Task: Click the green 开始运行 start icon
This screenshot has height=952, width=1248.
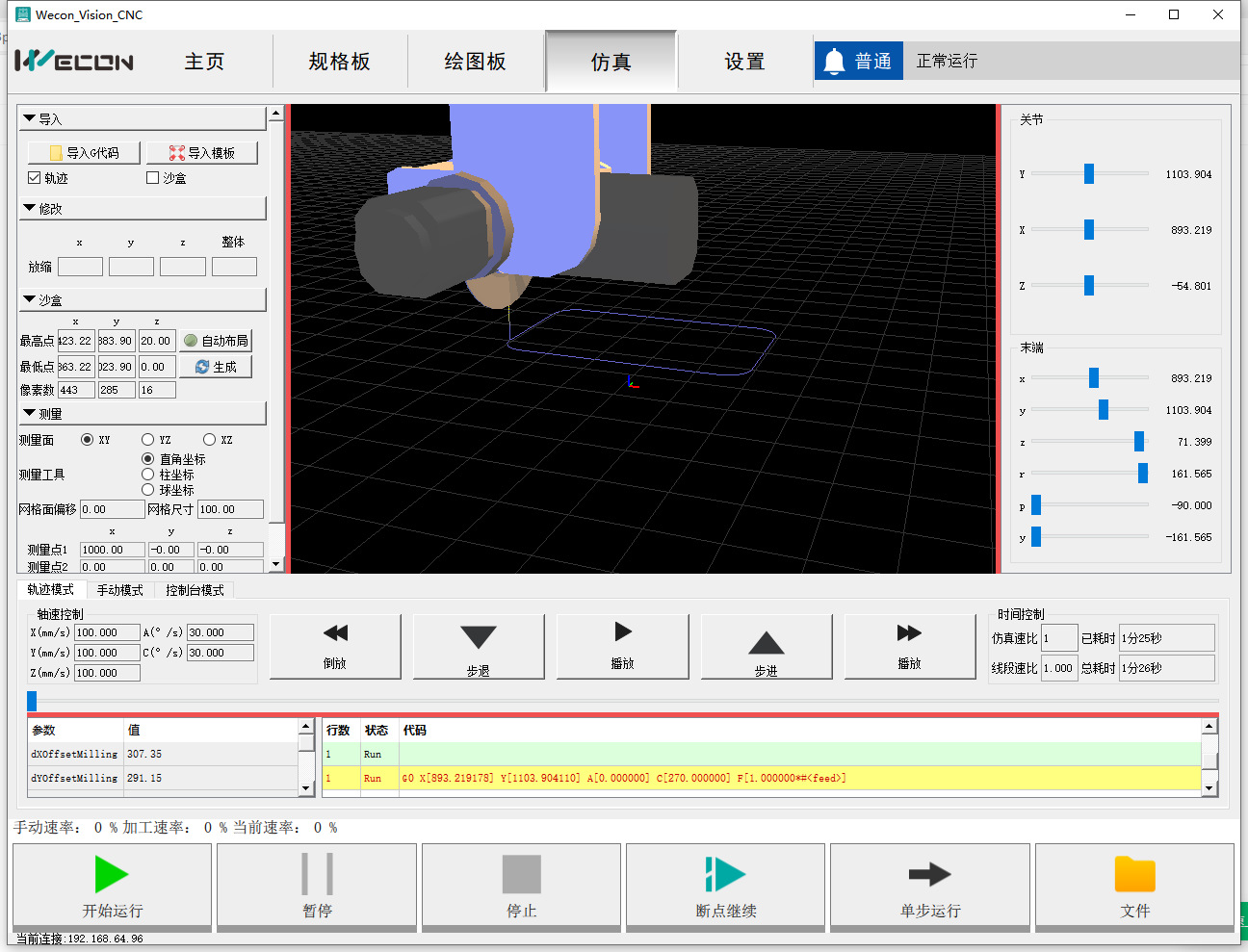Action: [x=112, y=875]
